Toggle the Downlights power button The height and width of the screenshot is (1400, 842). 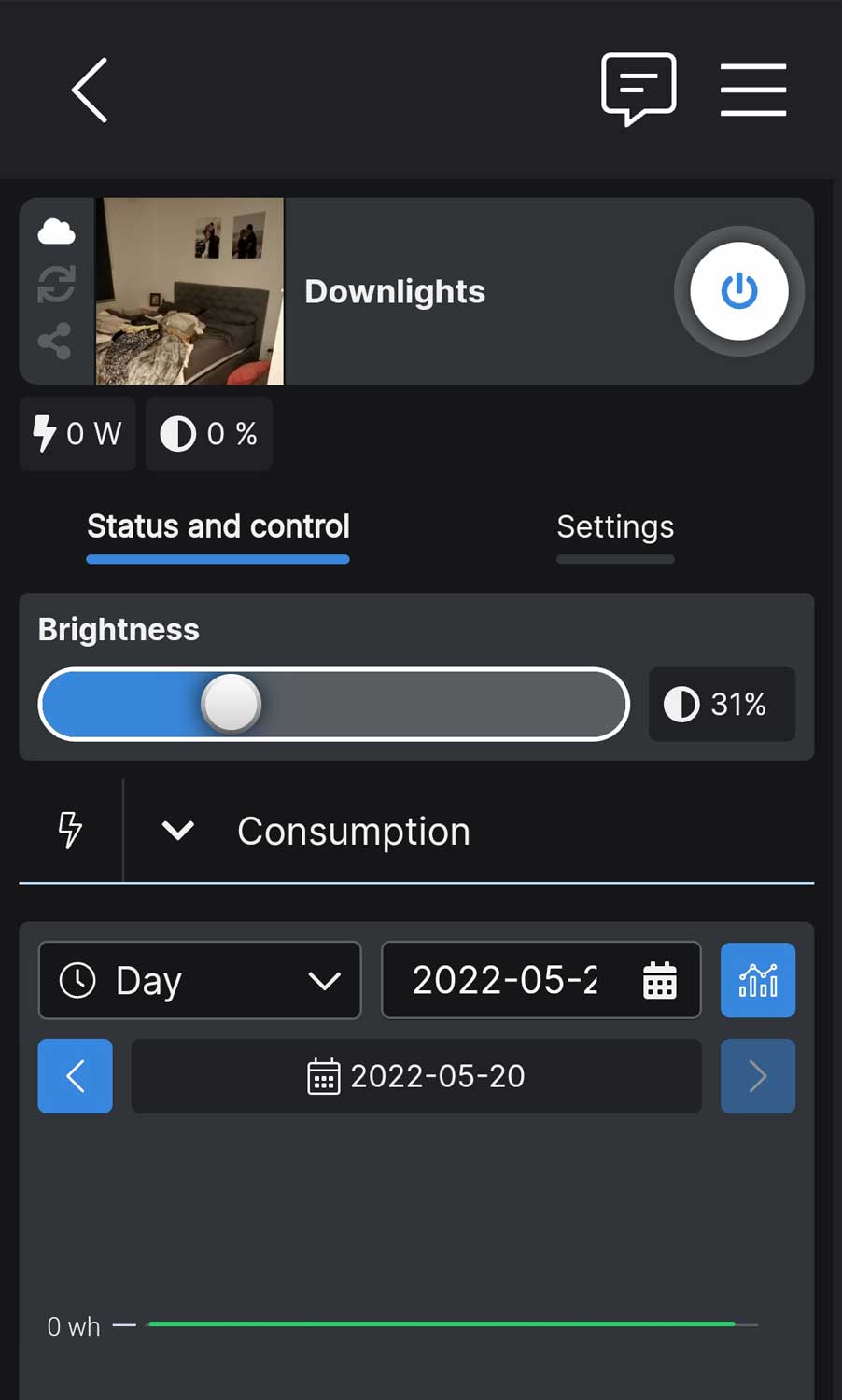(738, 291)
